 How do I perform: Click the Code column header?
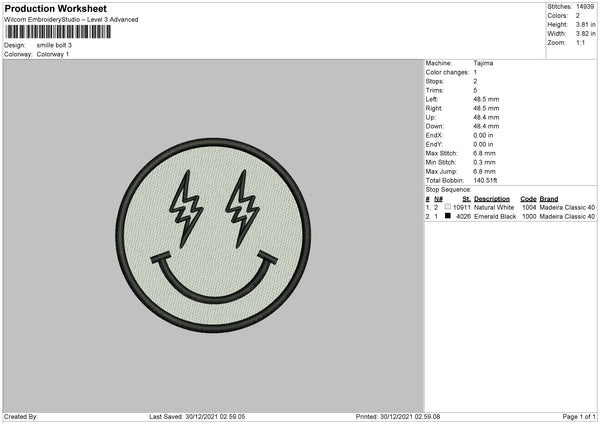(528, 199)
